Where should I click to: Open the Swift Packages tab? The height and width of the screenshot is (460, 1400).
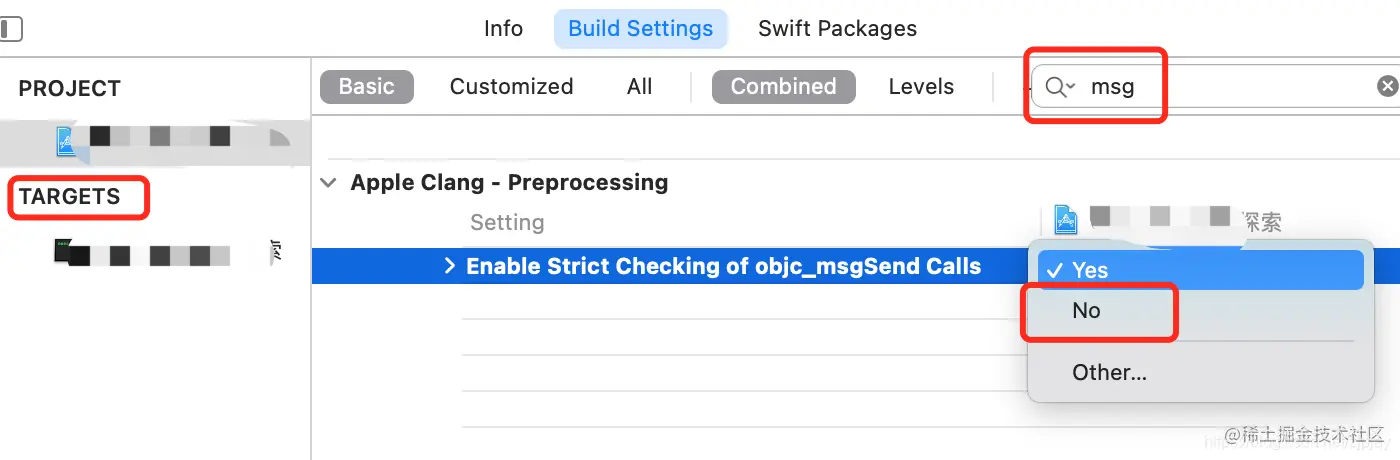click(837, 29)
